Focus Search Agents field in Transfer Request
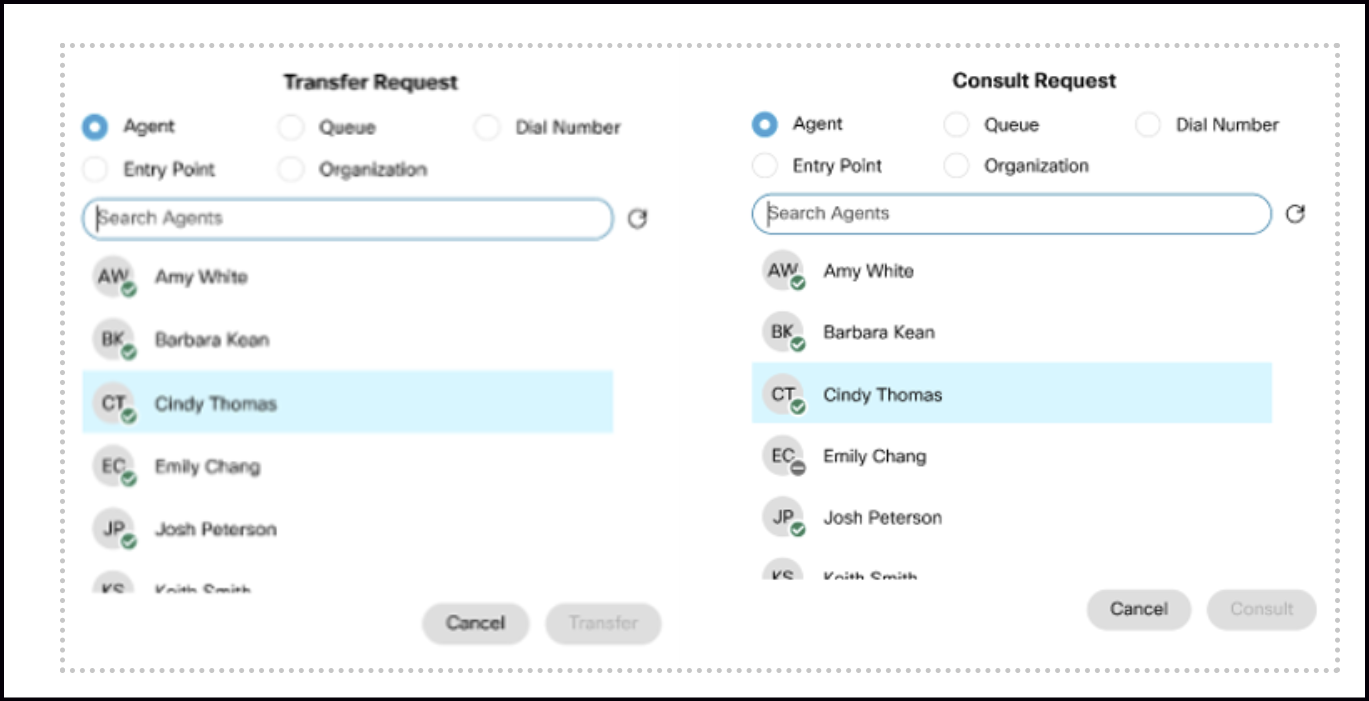The image size is (1369, 701). click(x=347, y=219)
